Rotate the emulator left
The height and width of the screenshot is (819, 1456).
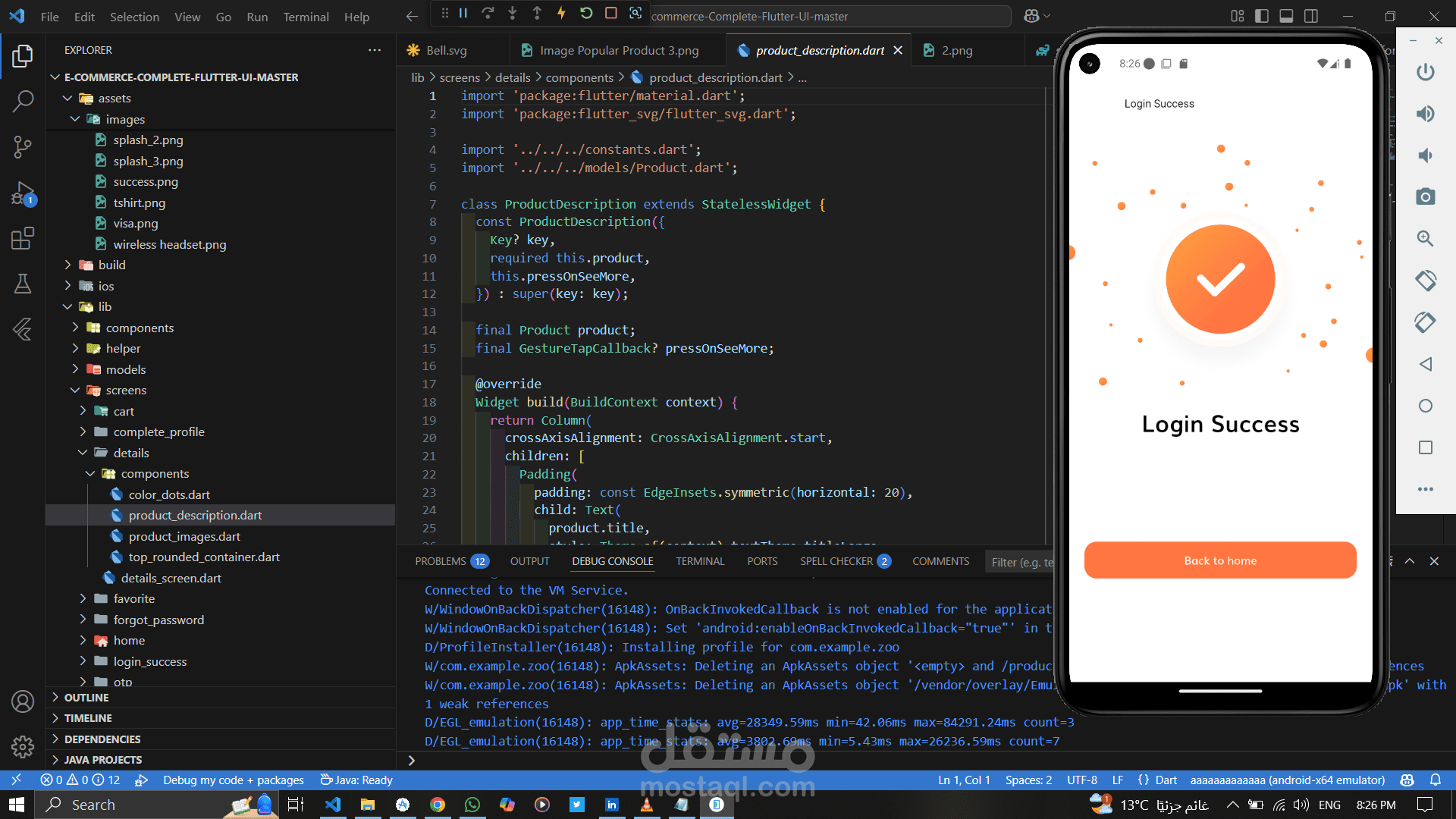coord(1425,281)
